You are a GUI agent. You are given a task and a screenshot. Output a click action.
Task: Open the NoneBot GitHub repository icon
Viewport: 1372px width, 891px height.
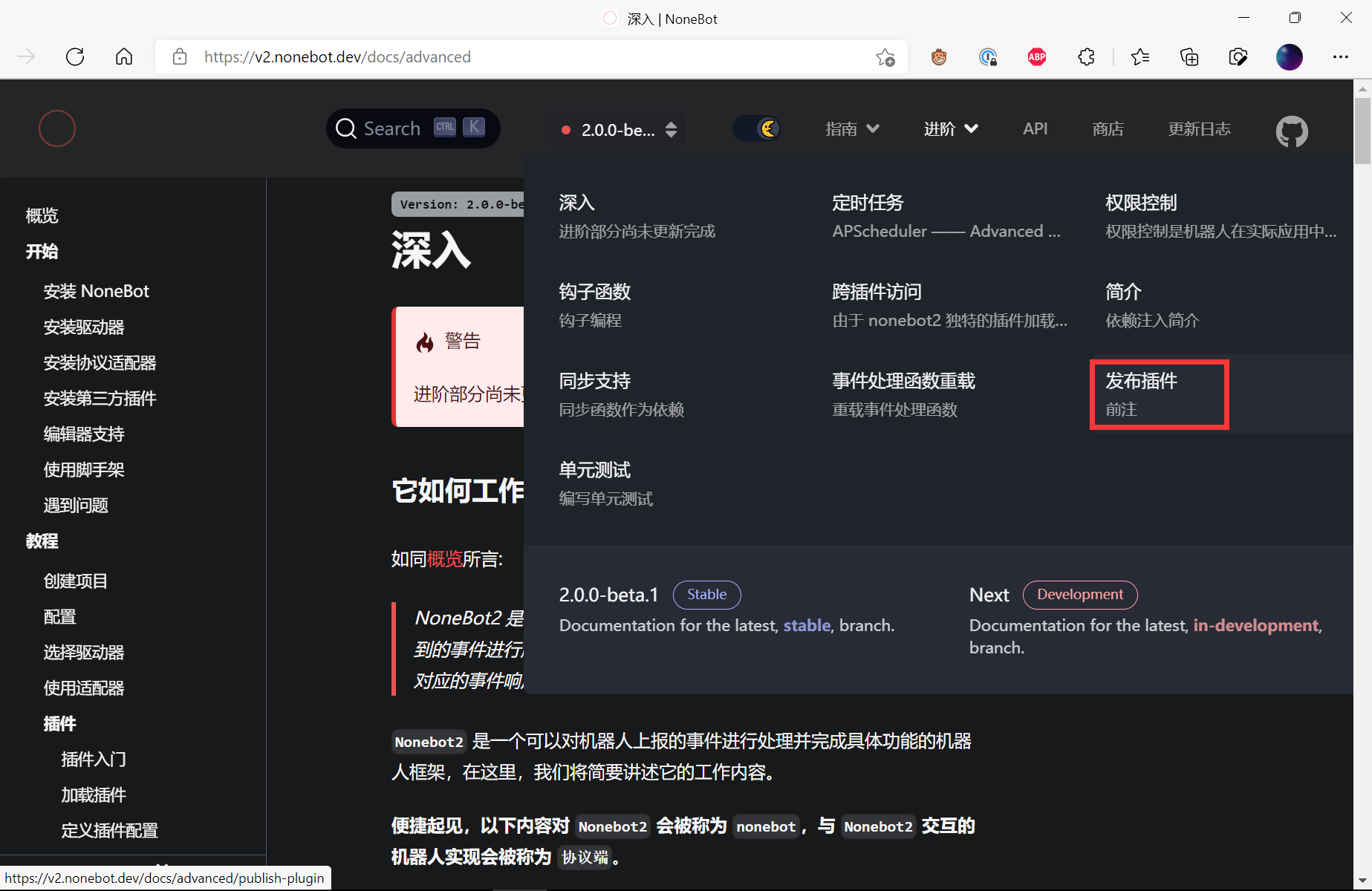tap(1291, 131)
